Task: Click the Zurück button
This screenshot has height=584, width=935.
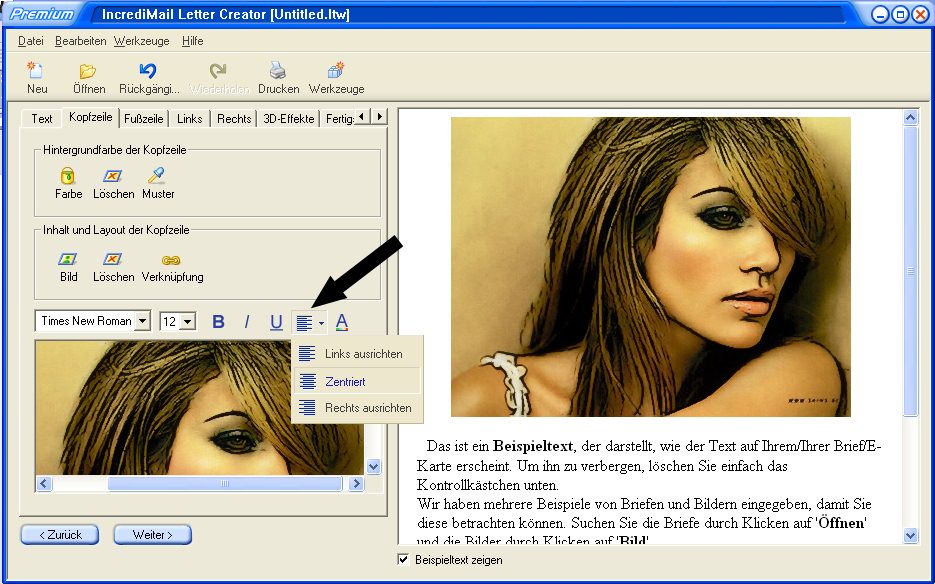Action: coord(60,534)
